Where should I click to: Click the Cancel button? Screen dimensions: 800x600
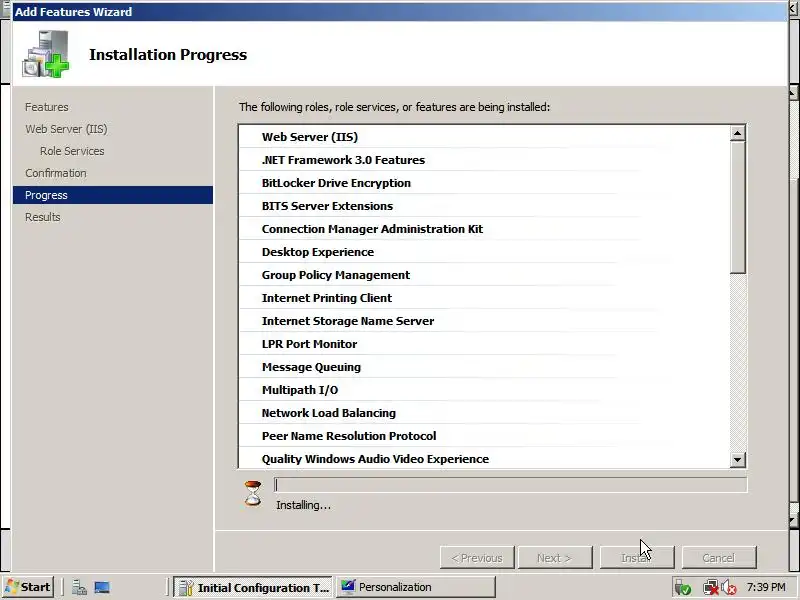tap(719, 558)
